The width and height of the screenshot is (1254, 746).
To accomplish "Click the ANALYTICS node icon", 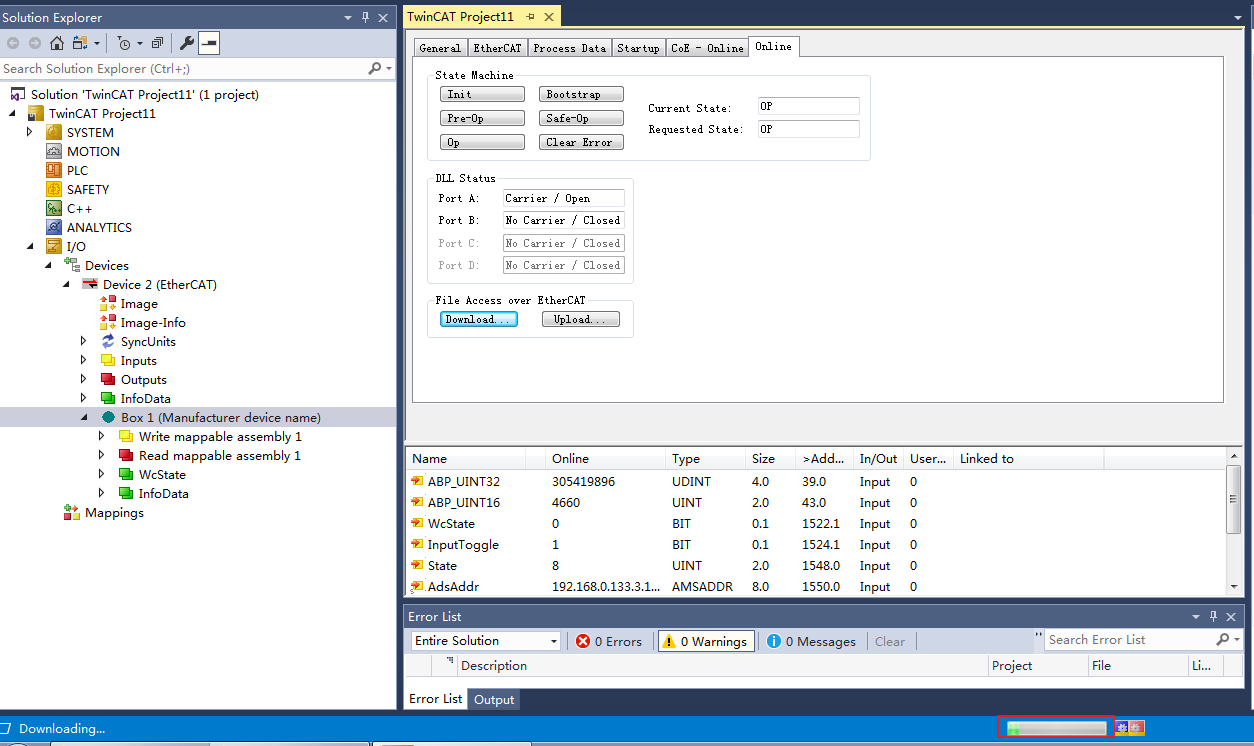I will pyautogui.click(x=54, y=227).
